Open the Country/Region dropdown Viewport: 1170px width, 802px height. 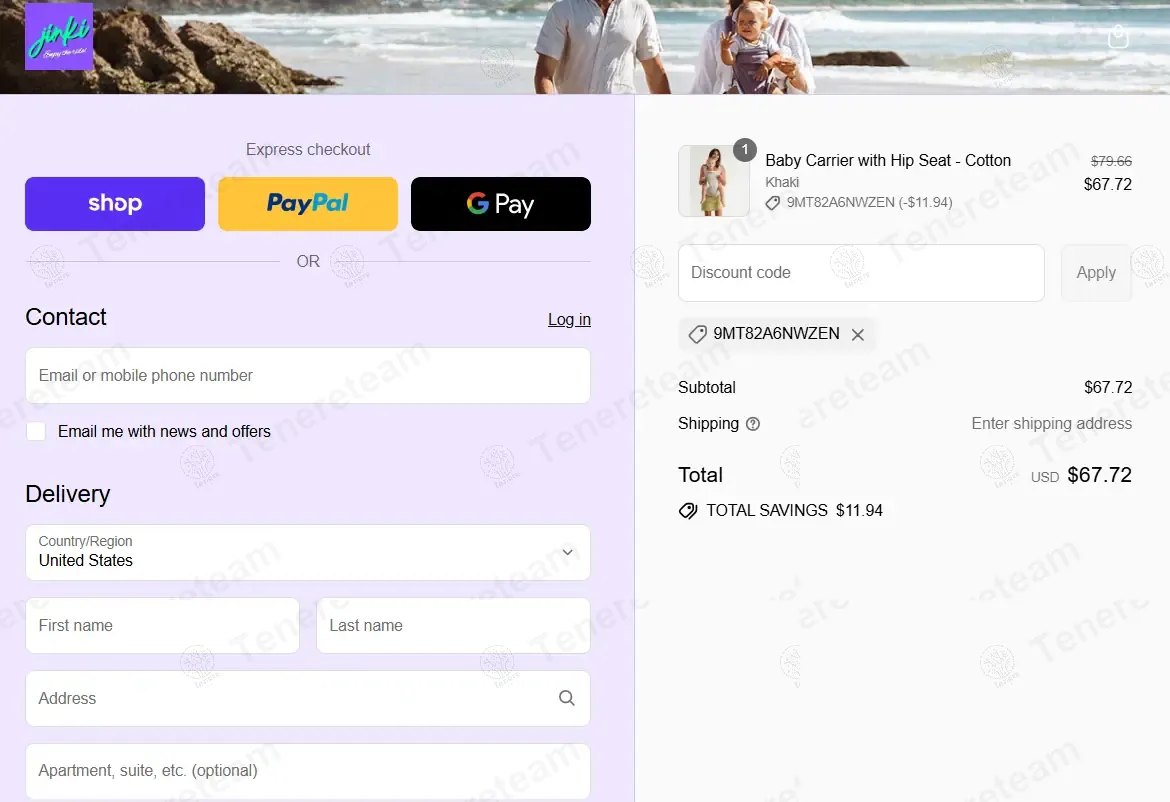[308, 552]
